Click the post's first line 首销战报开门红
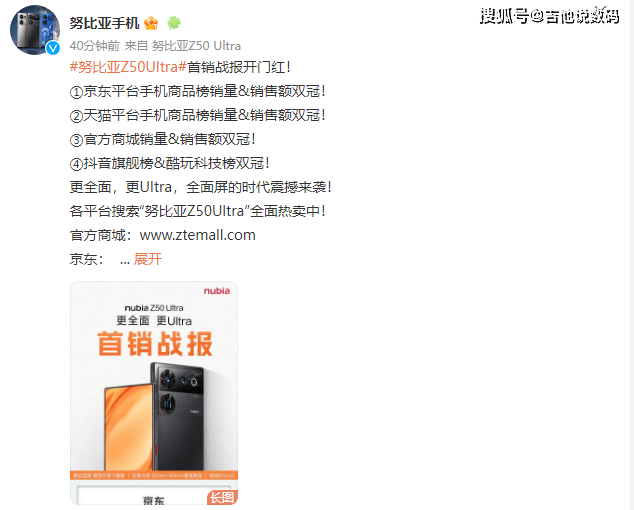The width and height of the screenshot is (634, 510). [x=239, y=67]
